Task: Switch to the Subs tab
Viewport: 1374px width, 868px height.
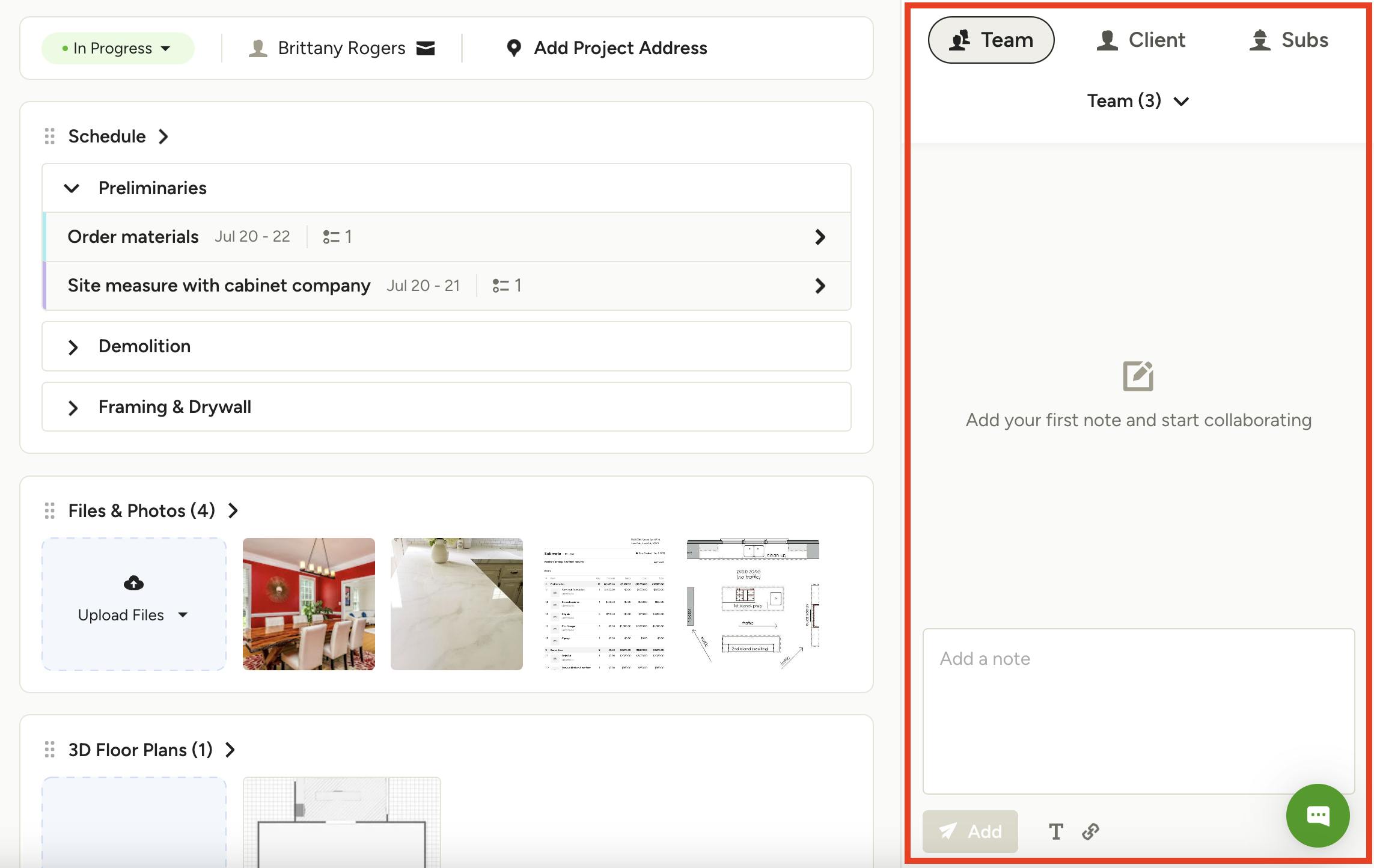Action: [x=1290, y=40]
